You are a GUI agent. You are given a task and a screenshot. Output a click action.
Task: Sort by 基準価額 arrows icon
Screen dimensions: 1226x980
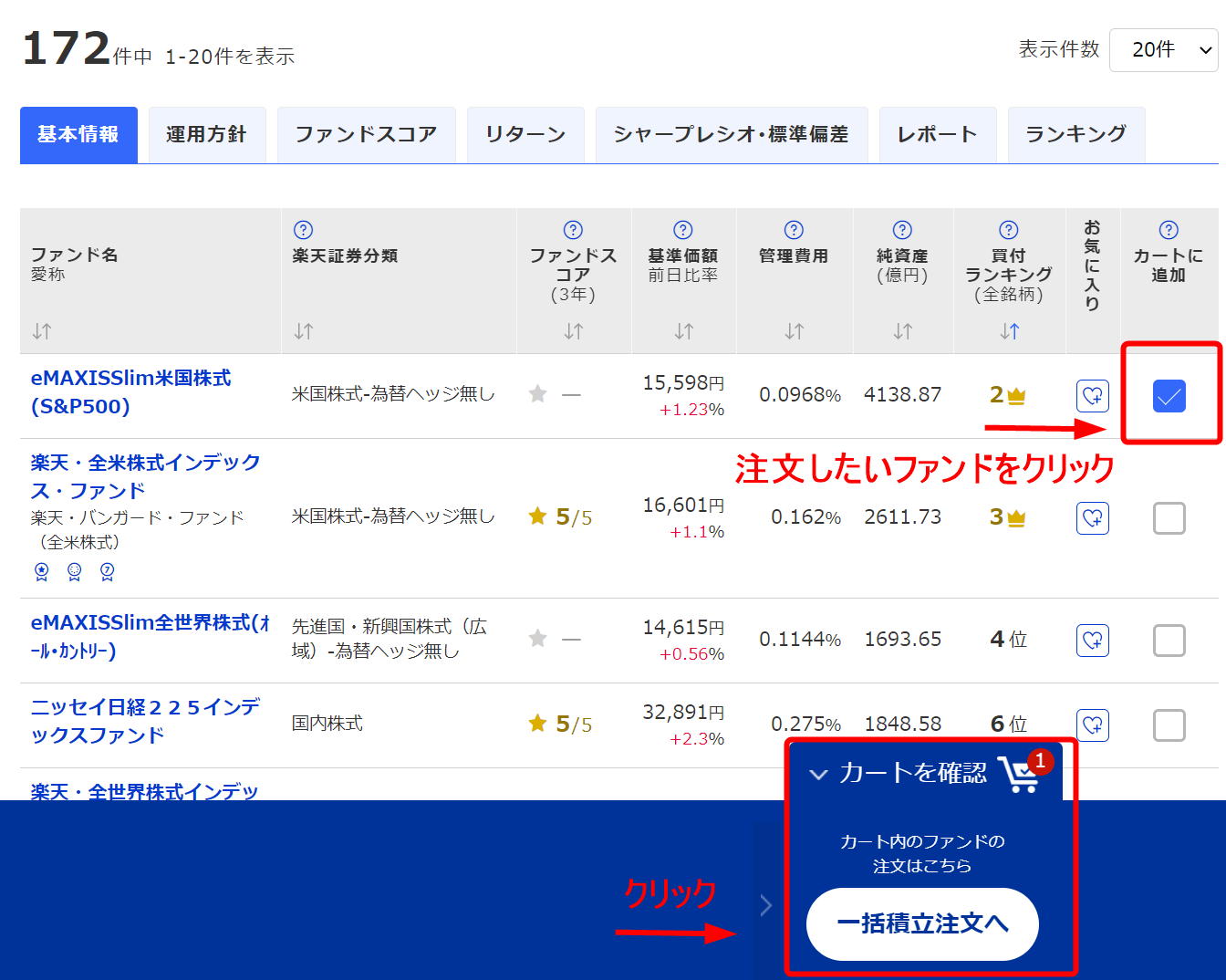(683, 331)
